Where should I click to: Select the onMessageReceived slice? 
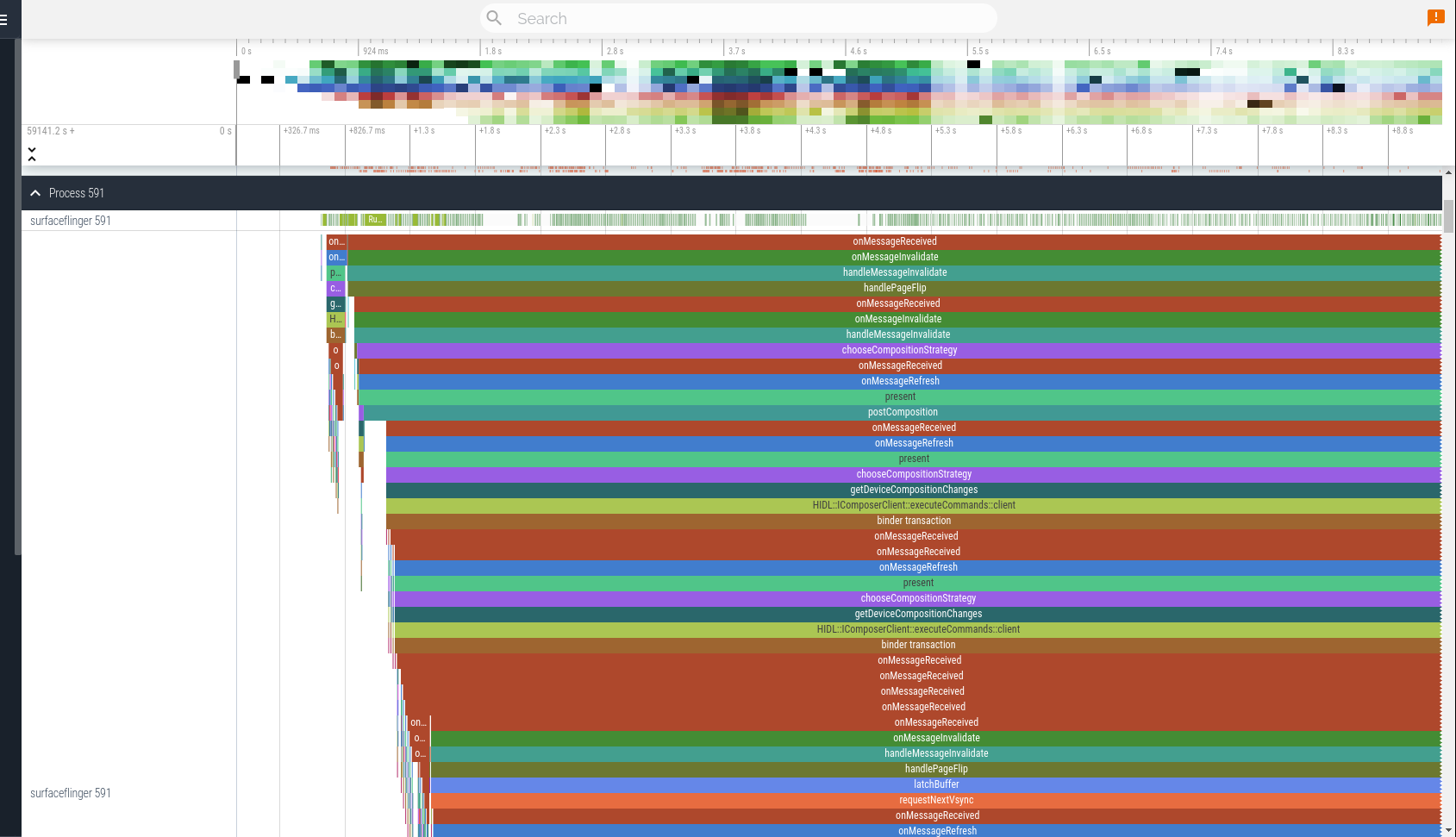click(895, 241)
